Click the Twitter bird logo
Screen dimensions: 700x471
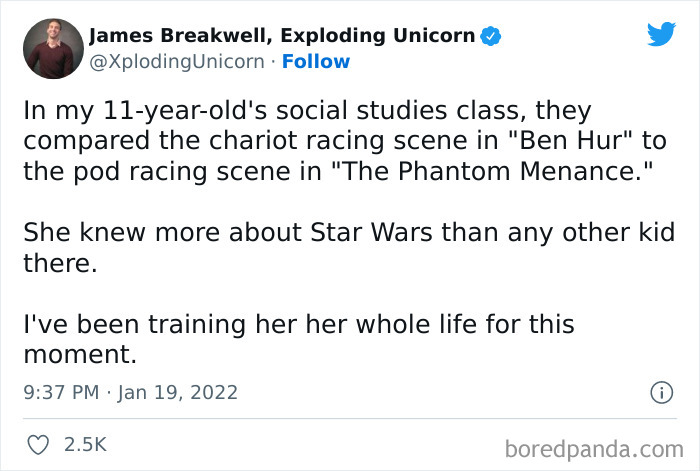[x=661, y=35]
